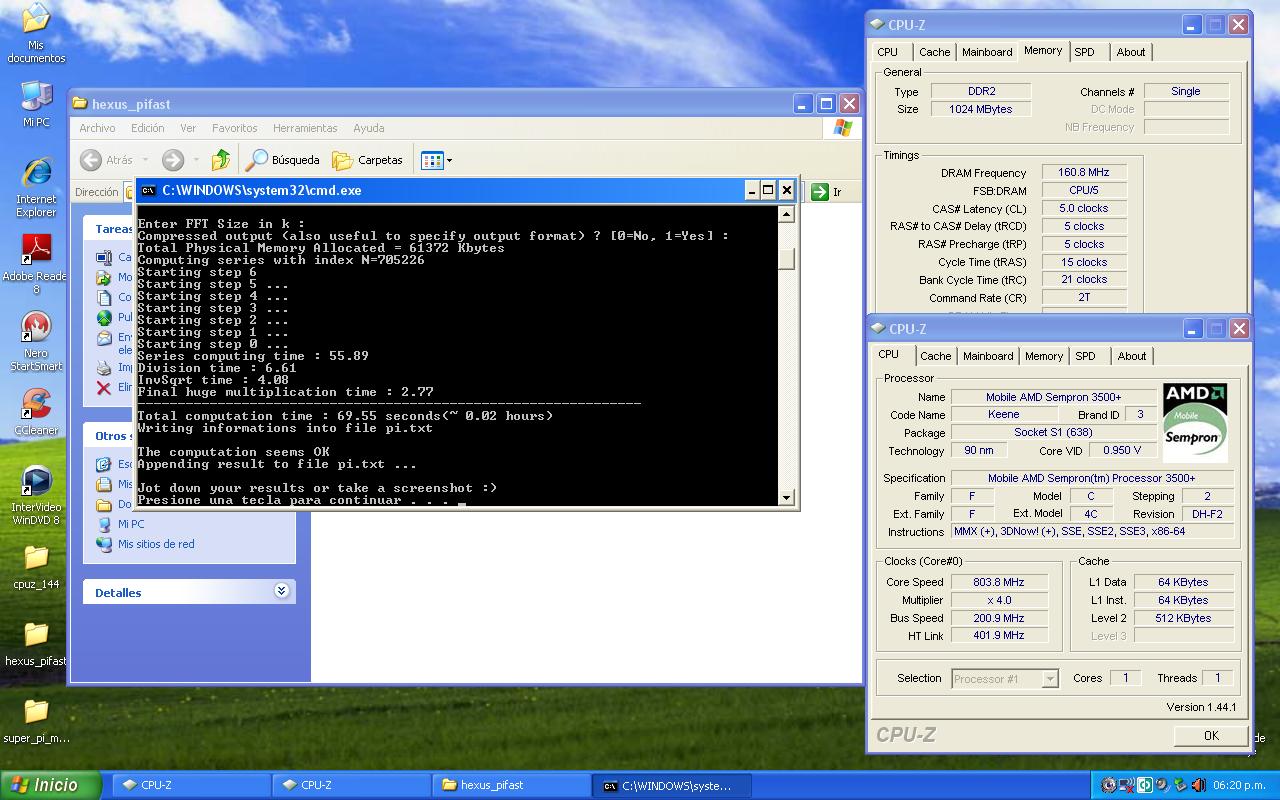1280x800 pixels.
Task: Switch to Mainboard tab in upper CPU-Z
Action: [987, 52]
